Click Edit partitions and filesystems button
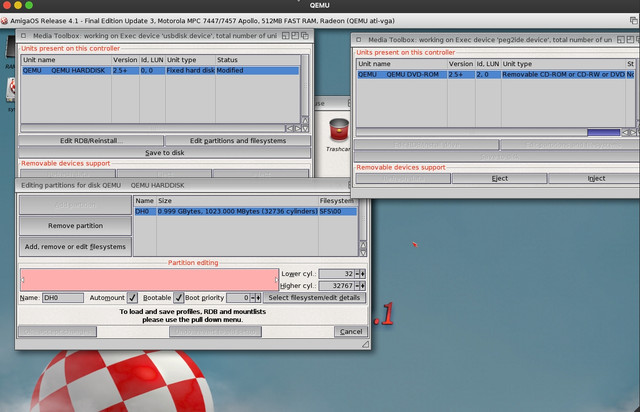Screen dimensions: 640x412 tap(238, 140)
